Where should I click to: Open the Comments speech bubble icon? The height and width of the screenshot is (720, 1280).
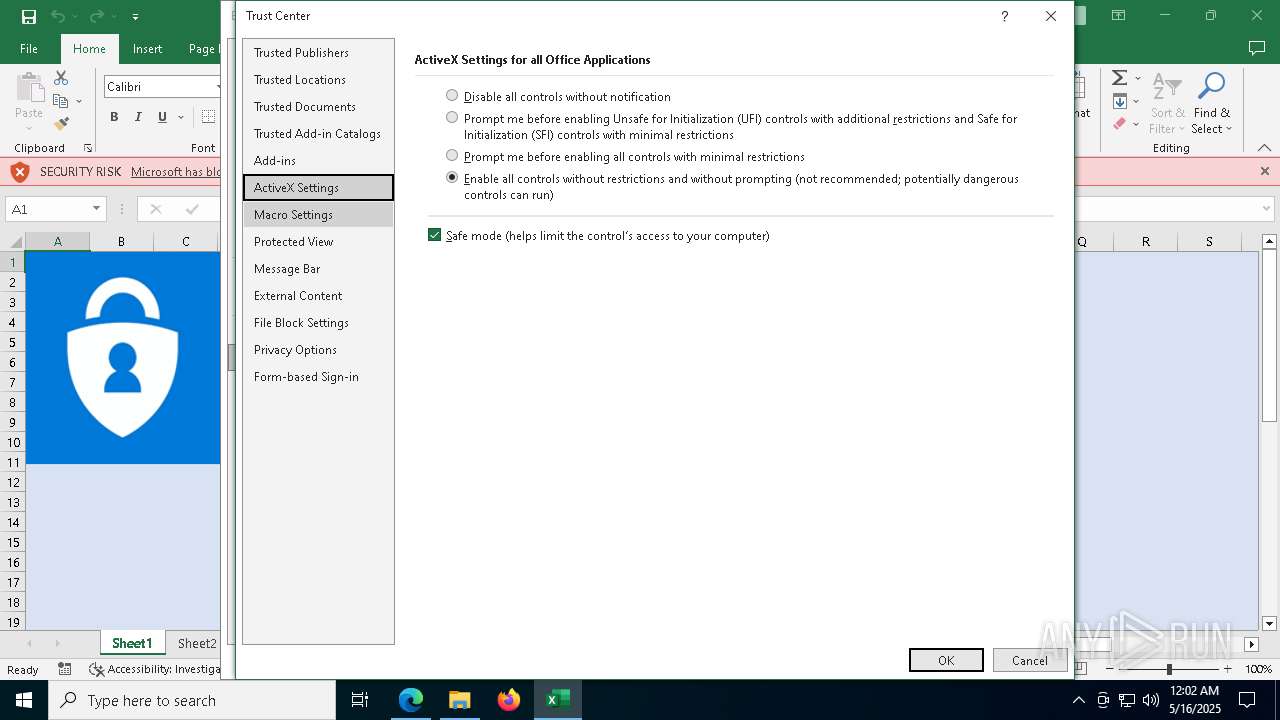click(x=1257, y=48)
